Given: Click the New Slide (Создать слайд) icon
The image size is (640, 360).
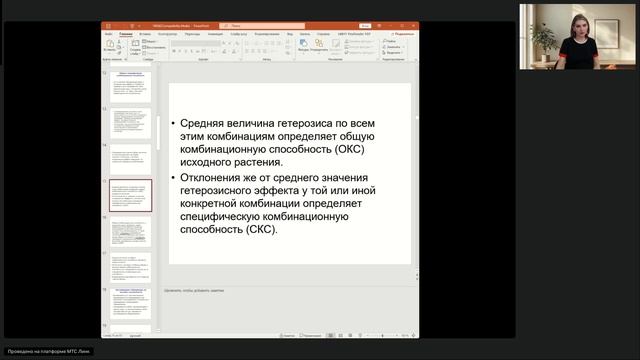Looking at the screenshot, I should coord(135,43).
